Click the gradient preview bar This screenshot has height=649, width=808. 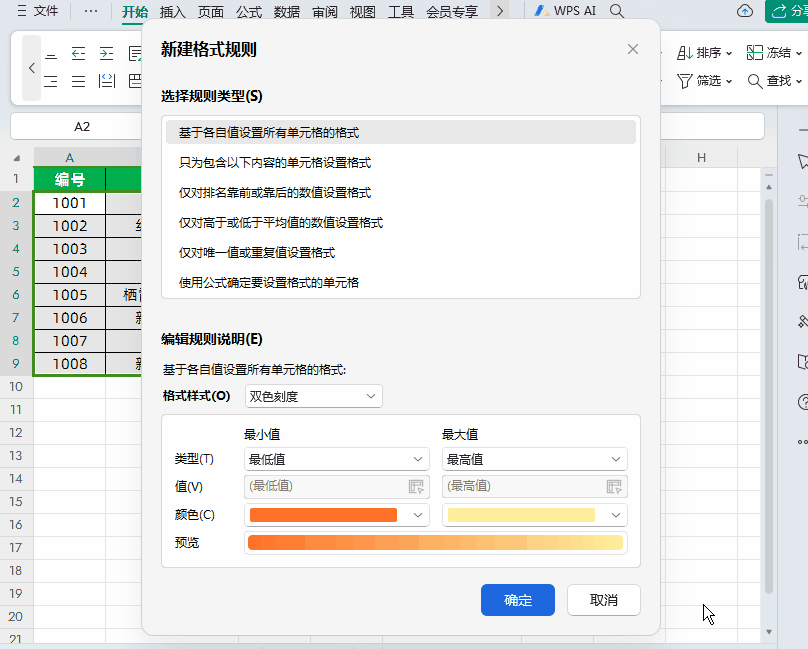(435, 543)
